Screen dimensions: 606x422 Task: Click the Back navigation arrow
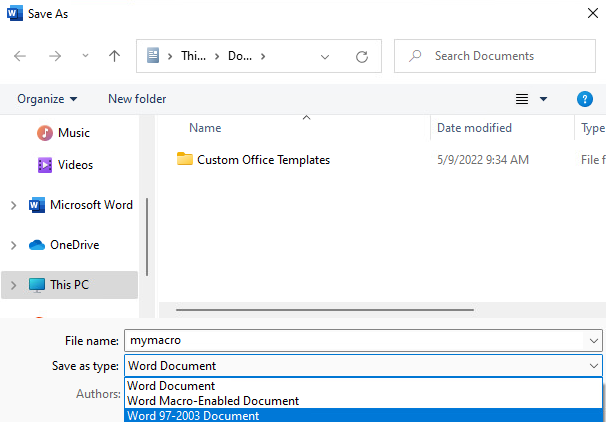(x=20, y=57)
